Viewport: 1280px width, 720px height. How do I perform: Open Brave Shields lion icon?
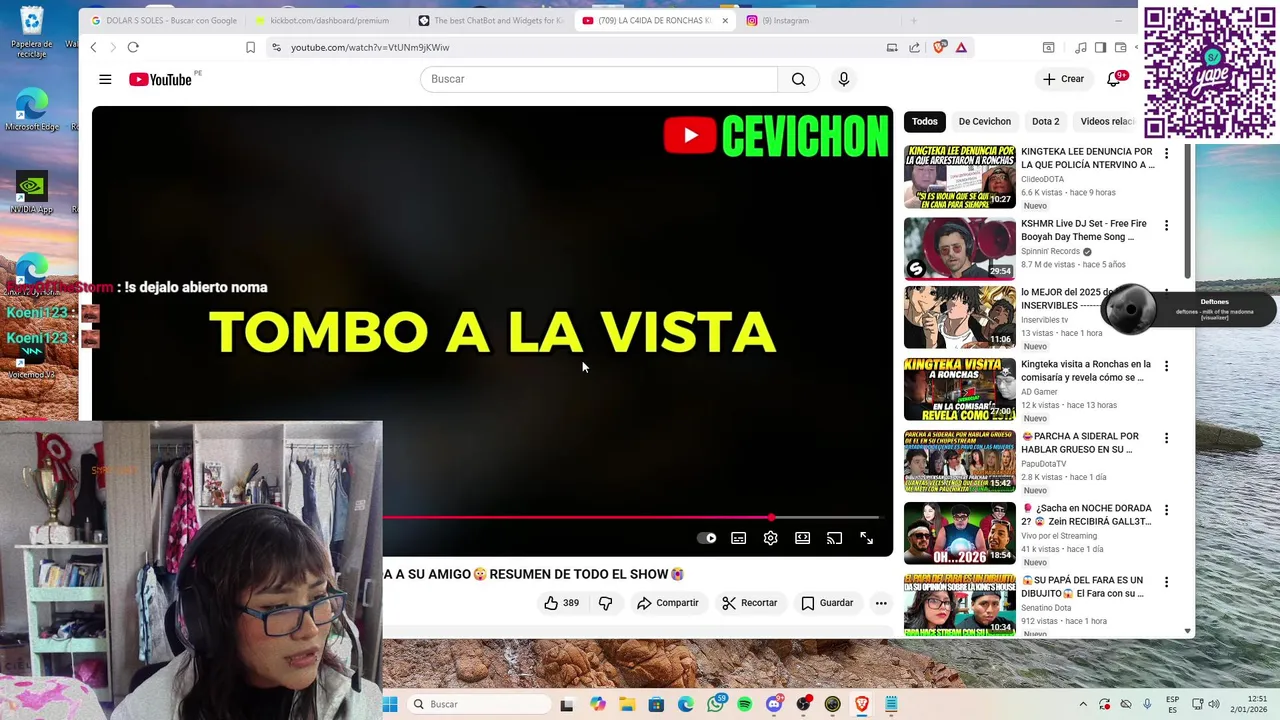(939, 47)
